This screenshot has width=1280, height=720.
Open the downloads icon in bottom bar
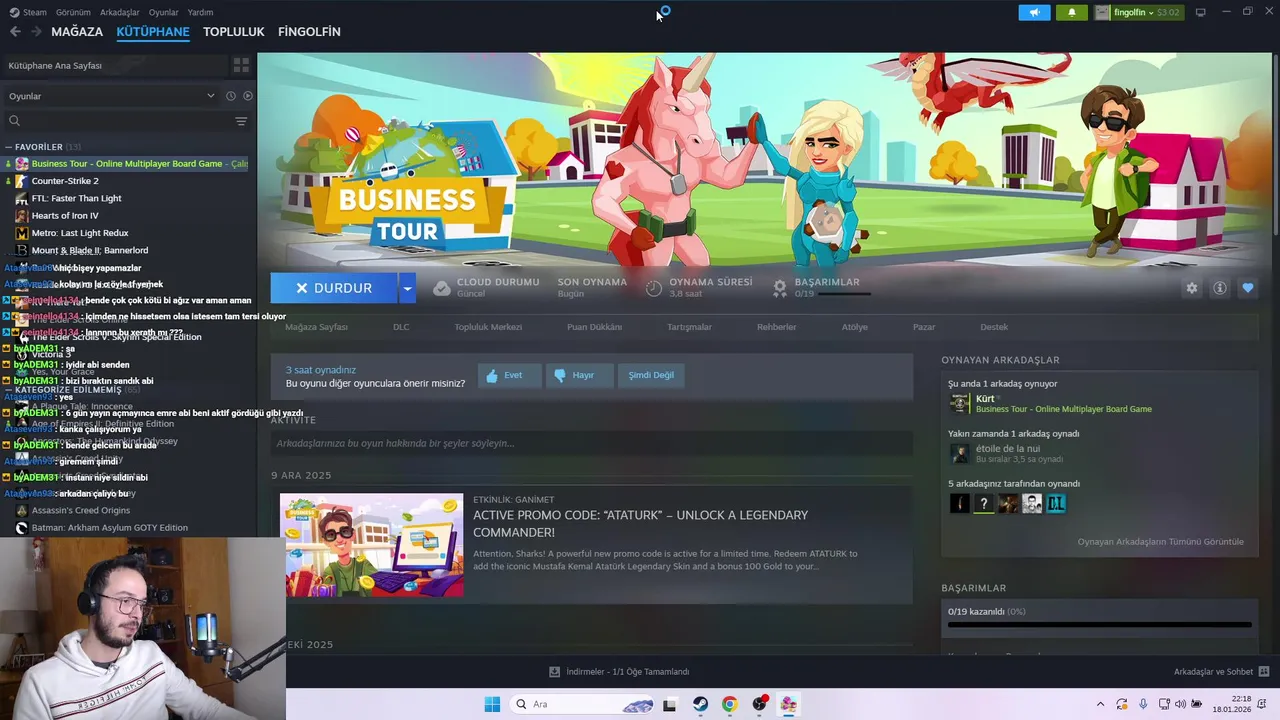pyautogui.click(x=554, y=672)
